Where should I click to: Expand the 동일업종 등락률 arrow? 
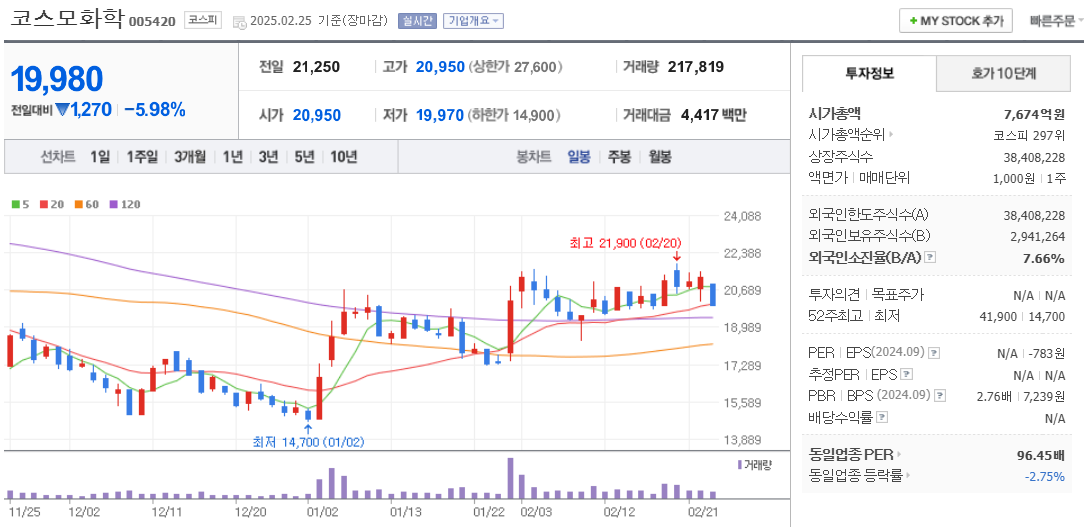point(908,476)
